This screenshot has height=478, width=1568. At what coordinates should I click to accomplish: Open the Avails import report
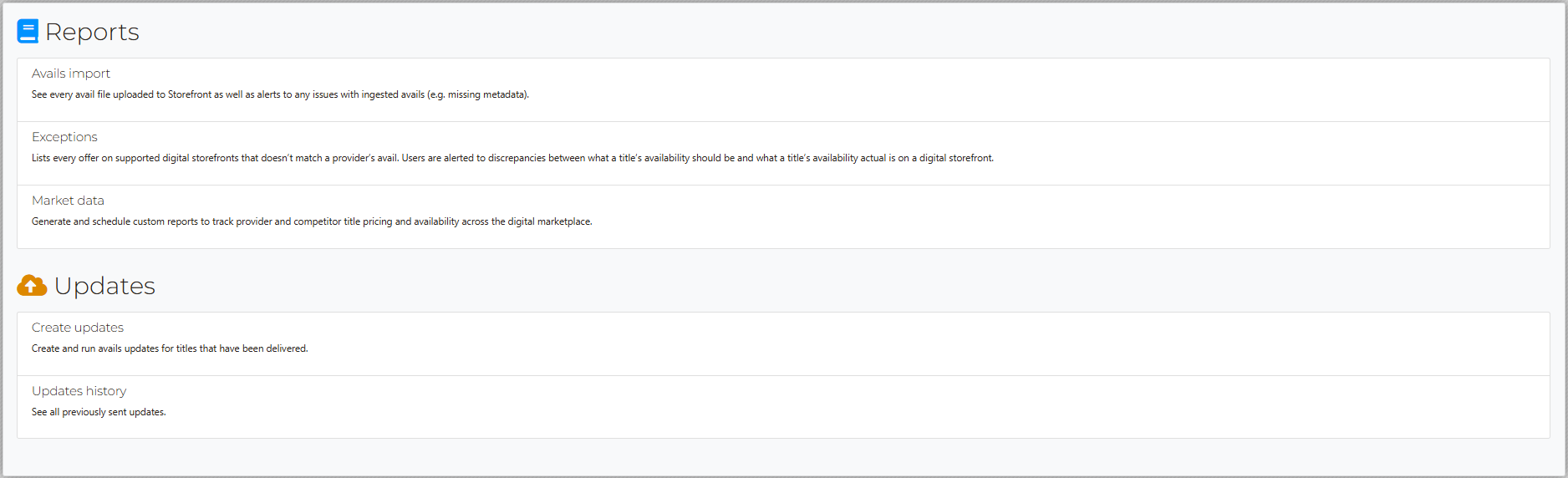pos(71,74)
